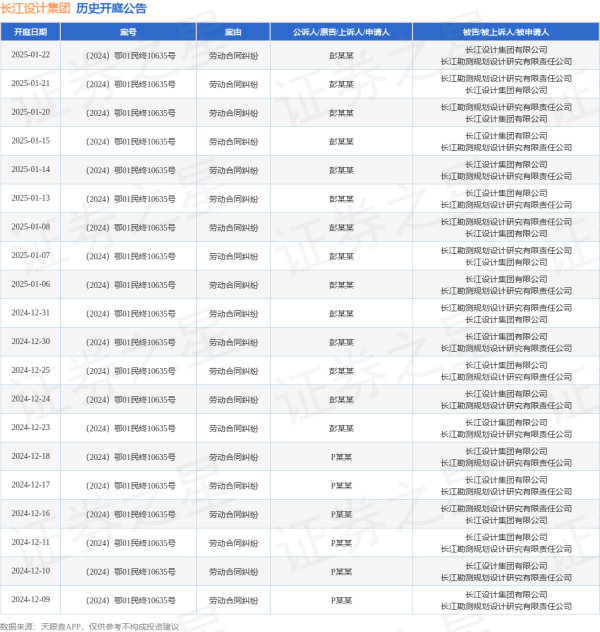Screen dimensions: 600x632
Task: Choose the date 2024-12-16
Action: point(31,514)
